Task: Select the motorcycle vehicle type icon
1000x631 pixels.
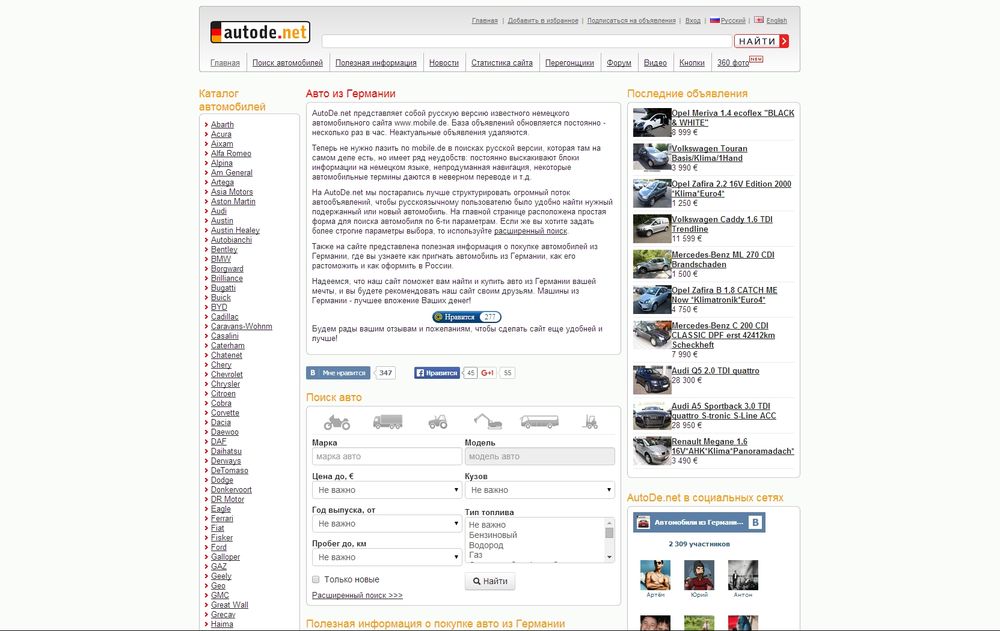Action: [x=337, y=422]
